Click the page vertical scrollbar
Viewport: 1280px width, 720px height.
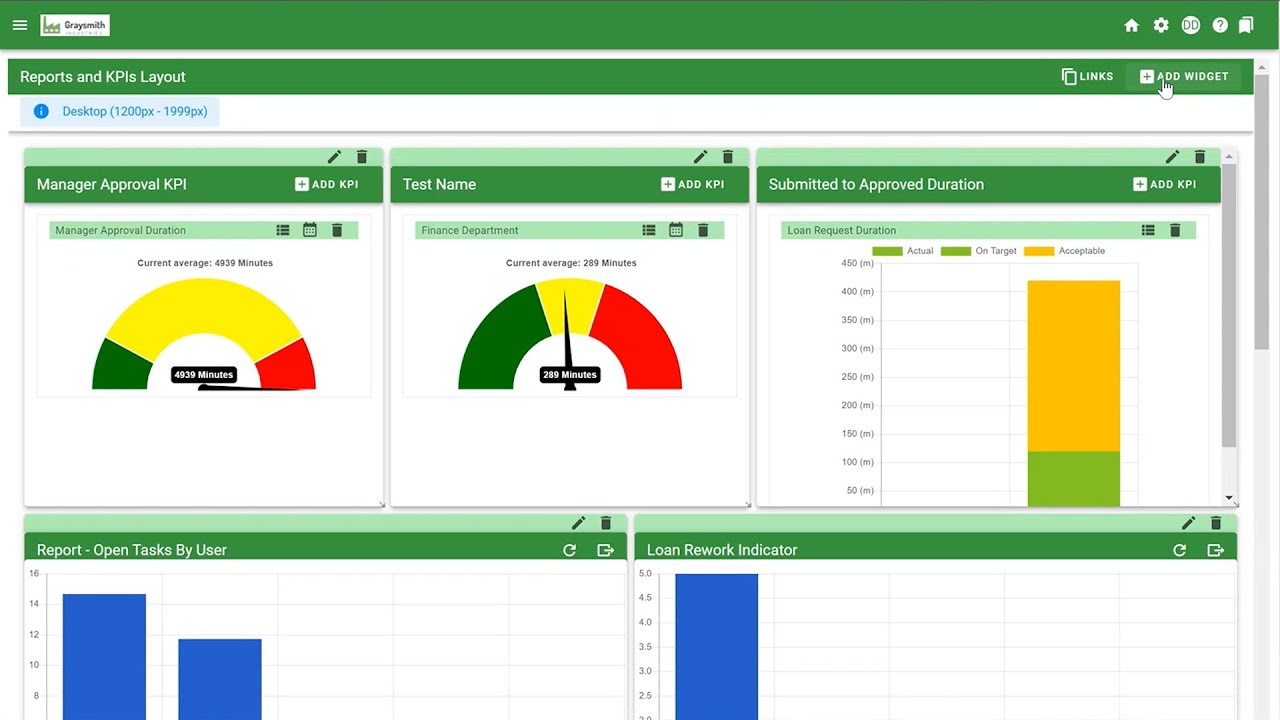1262,210
